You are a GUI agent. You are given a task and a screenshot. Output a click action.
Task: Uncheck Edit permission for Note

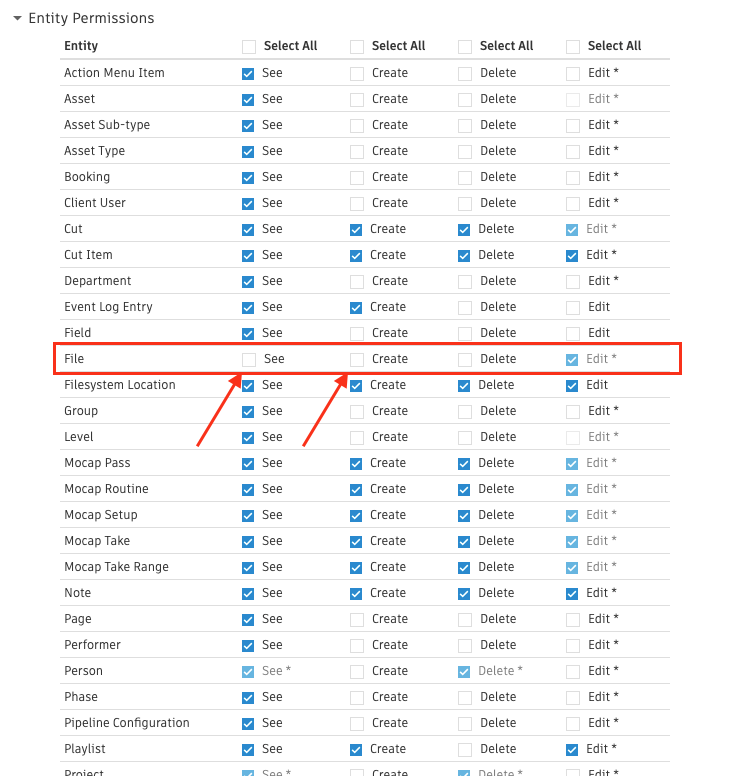coord(573,593)
